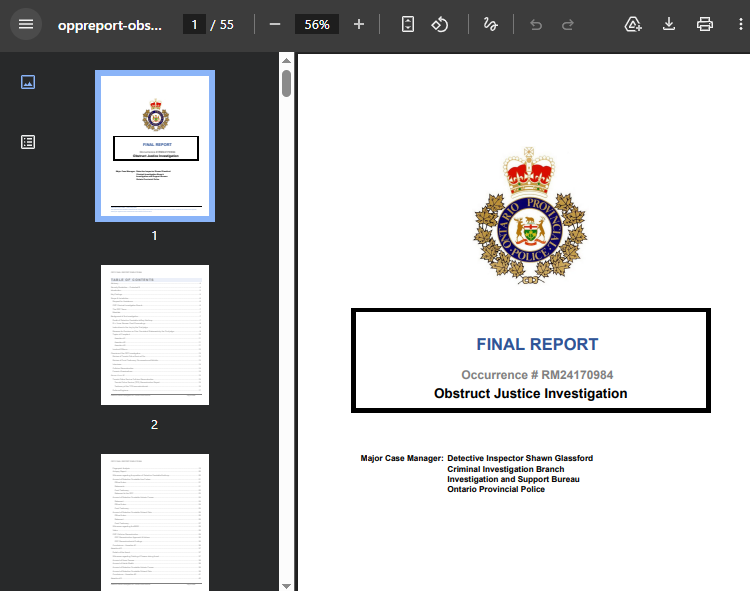
Task: Click the undo arrow icon
Action: click(536, 24)
